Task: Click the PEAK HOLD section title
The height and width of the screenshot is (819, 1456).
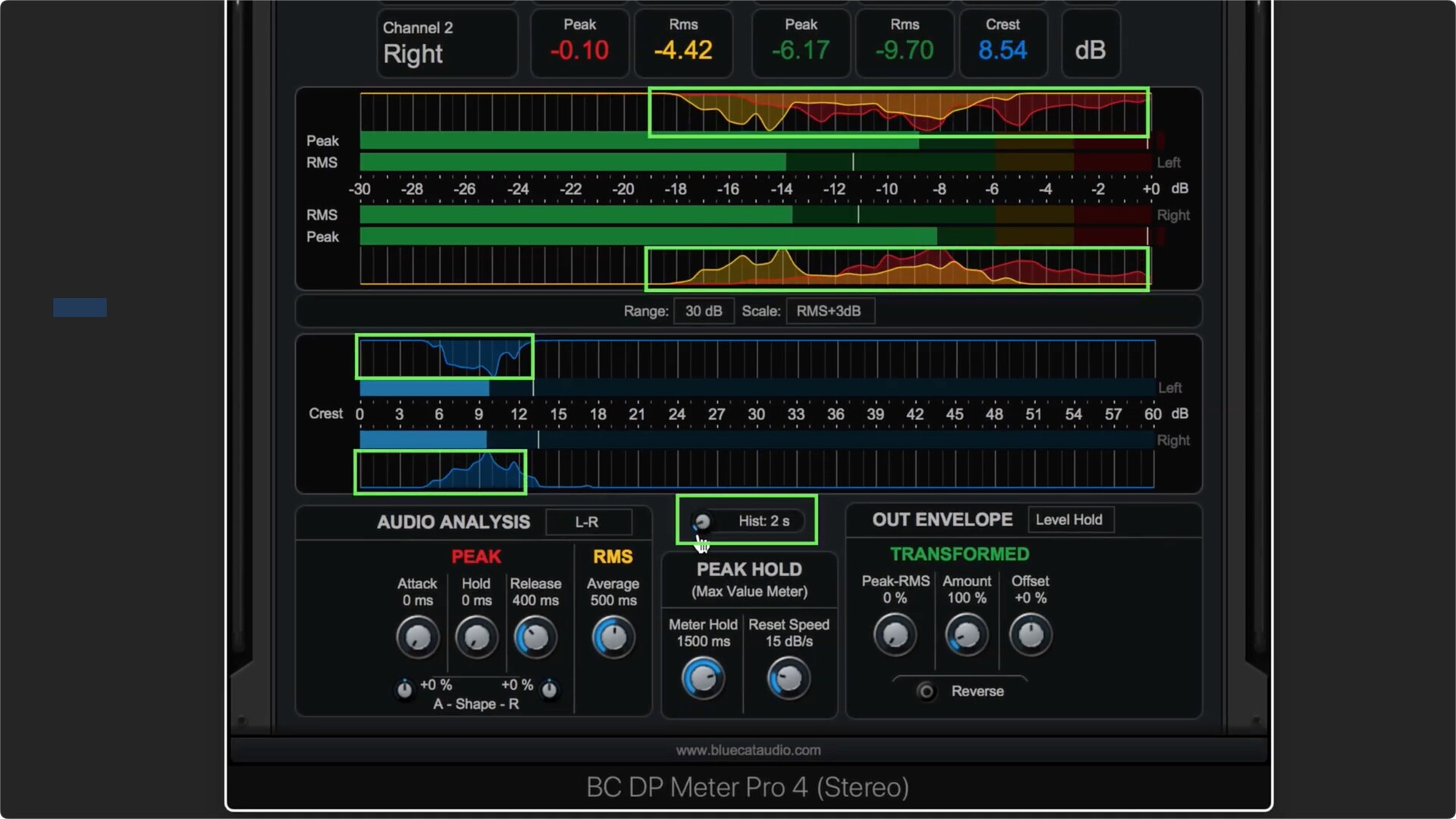Action: point(749,570)
